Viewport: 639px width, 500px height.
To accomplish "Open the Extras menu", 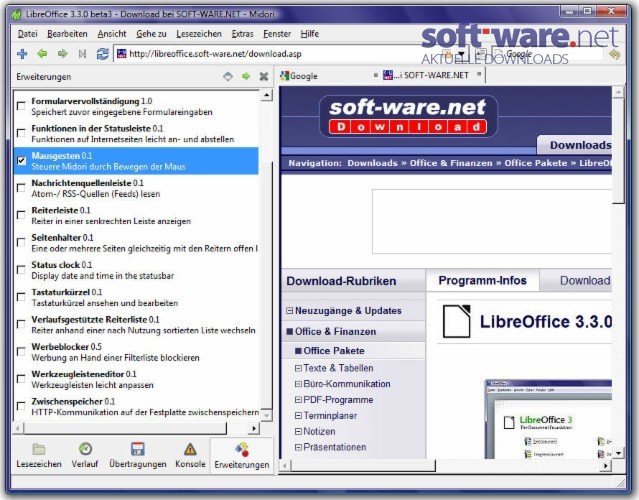I will [242, 34].
